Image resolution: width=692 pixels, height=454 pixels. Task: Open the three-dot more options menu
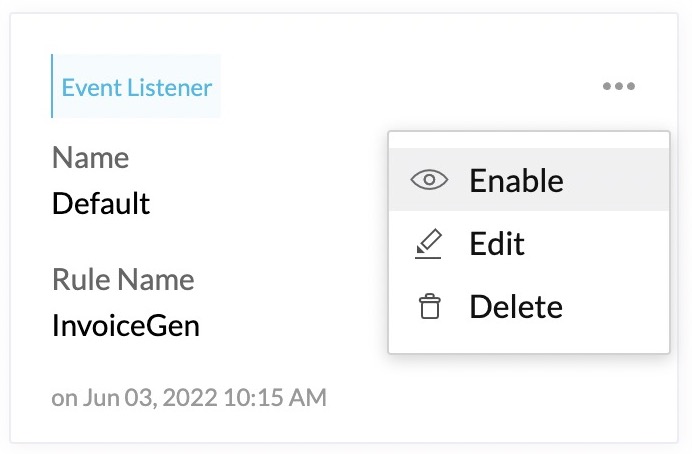(x=619, y=87)
